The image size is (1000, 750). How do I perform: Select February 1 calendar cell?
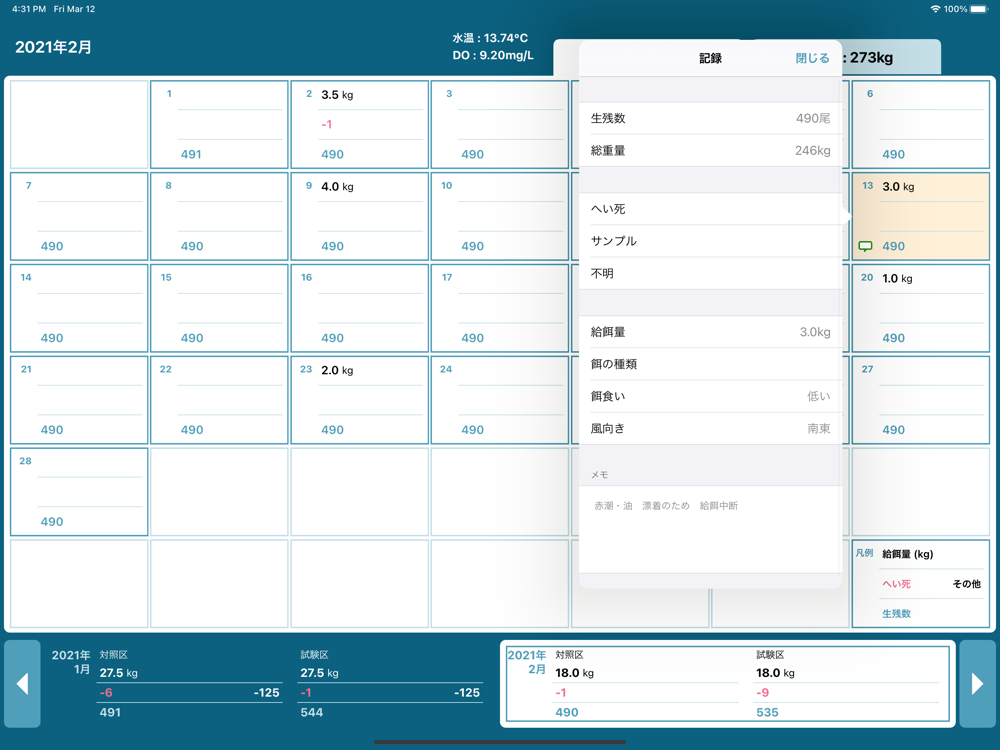click(219, 124)
